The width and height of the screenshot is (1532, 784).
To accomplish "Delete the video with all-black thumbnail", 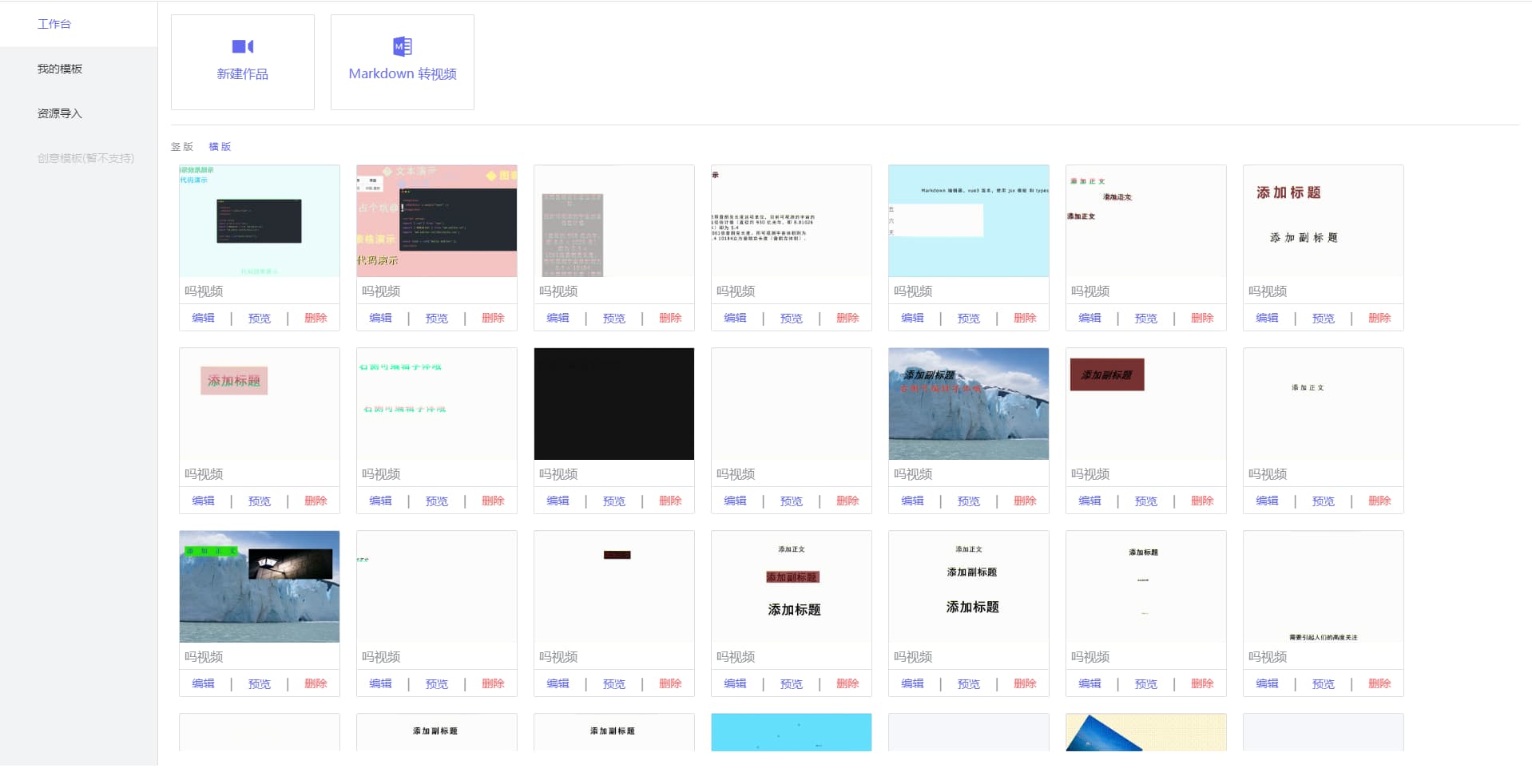I will point(670,501).
